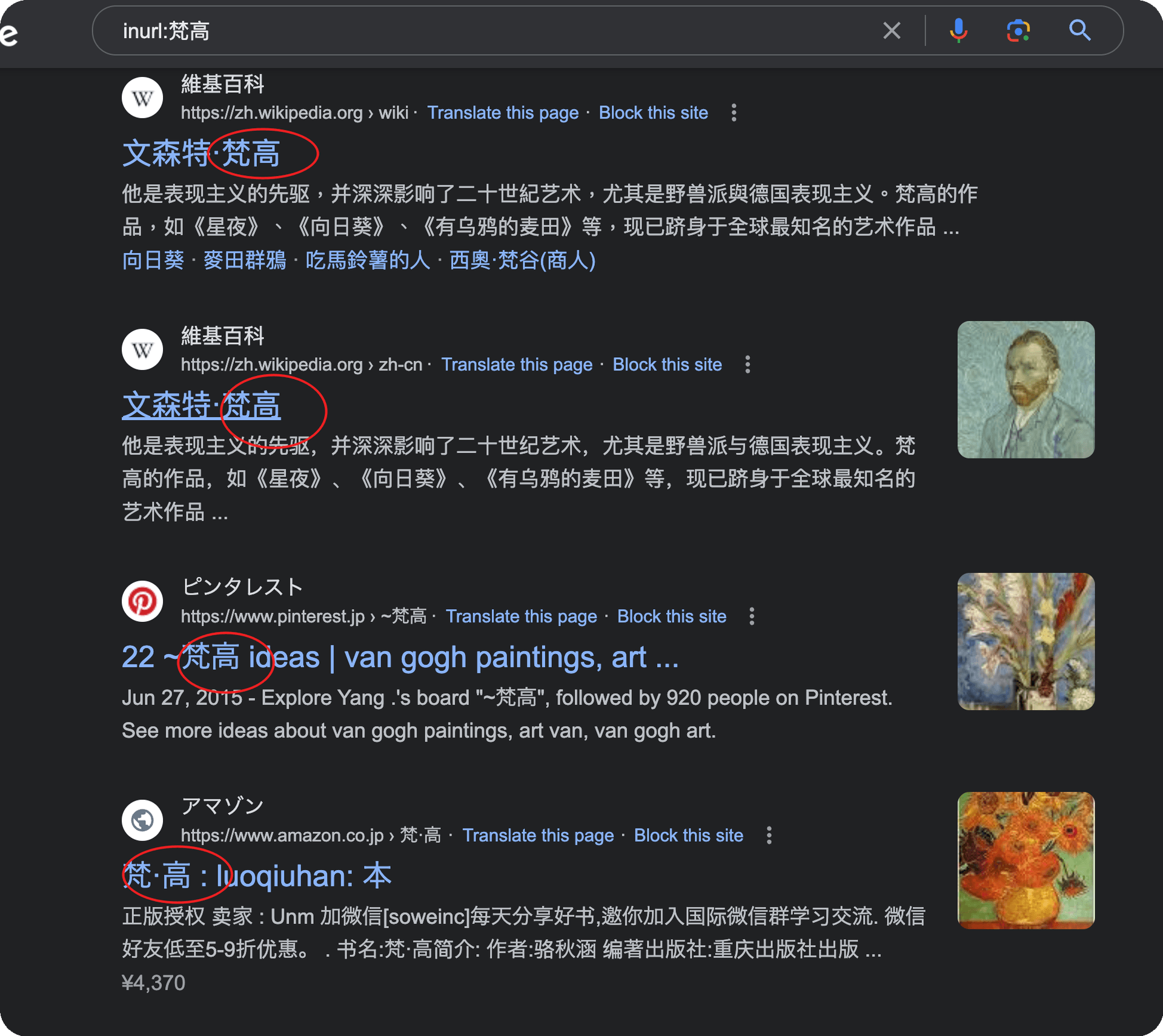Block the site of the wiki Wikipedia result

click(654, 113)
